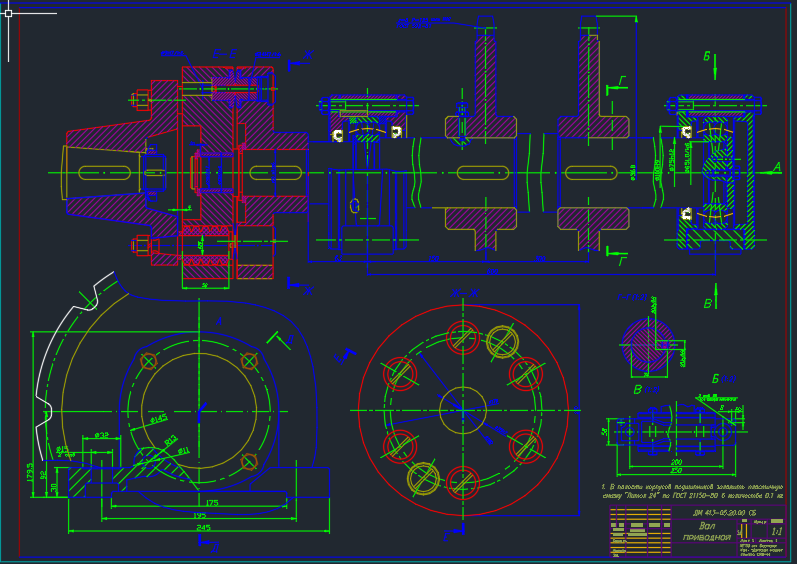
Task: Pick the R13 radius label
Action: (x=171, y=440)
